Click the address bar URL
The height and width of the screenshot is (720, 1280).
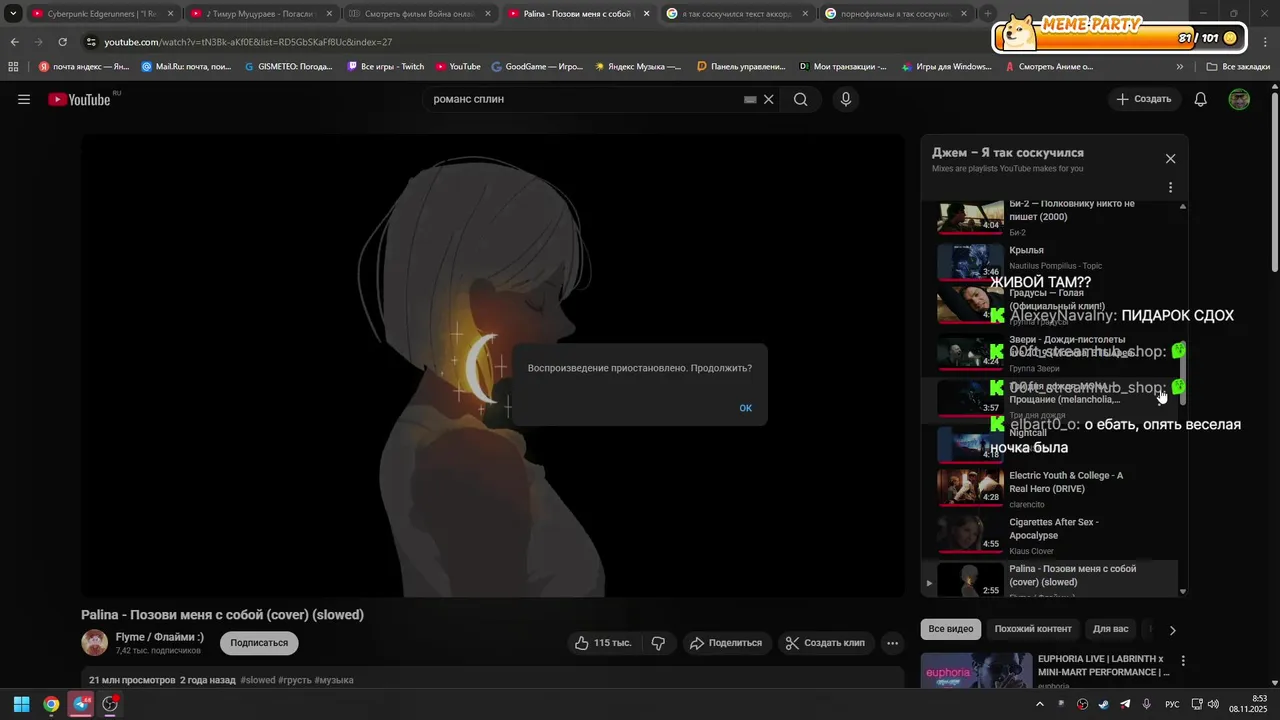(x=248, y=42)
